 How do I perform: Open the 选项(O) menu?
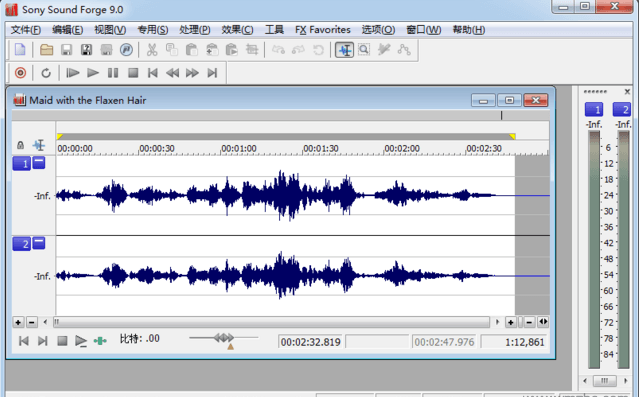click(378, 30)
